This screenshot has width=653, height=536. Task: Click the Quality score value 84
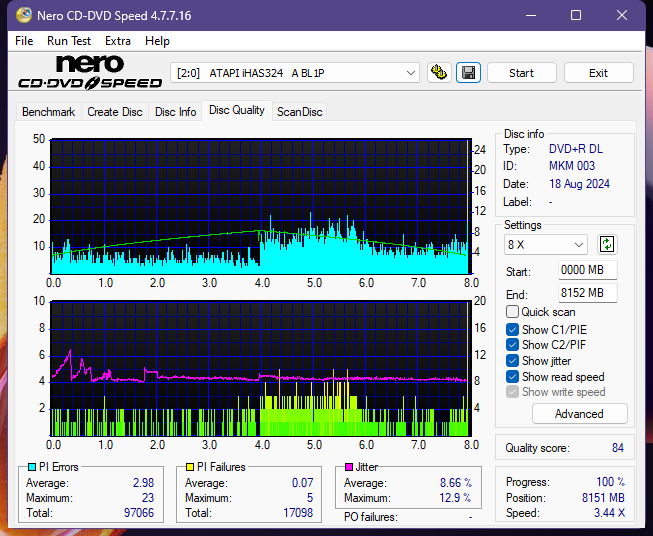(x=618, y=448)
